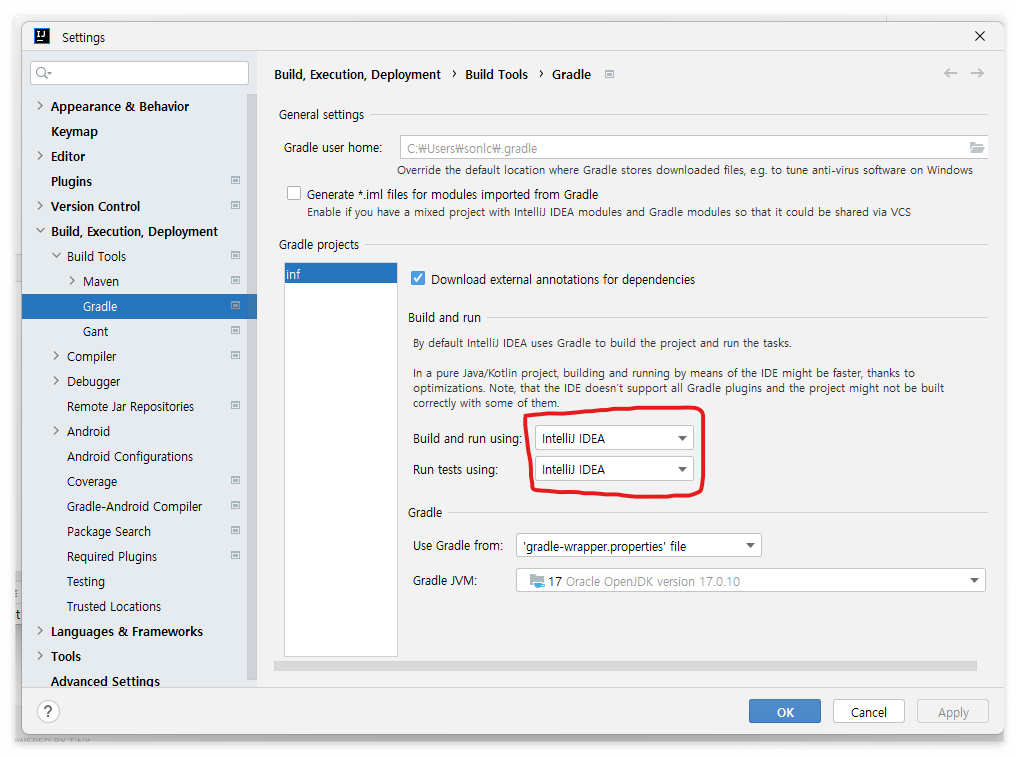The height and width of the screenshot is (757, 1019).
Task: Expand the Compiler node
Action: [57, 355]
